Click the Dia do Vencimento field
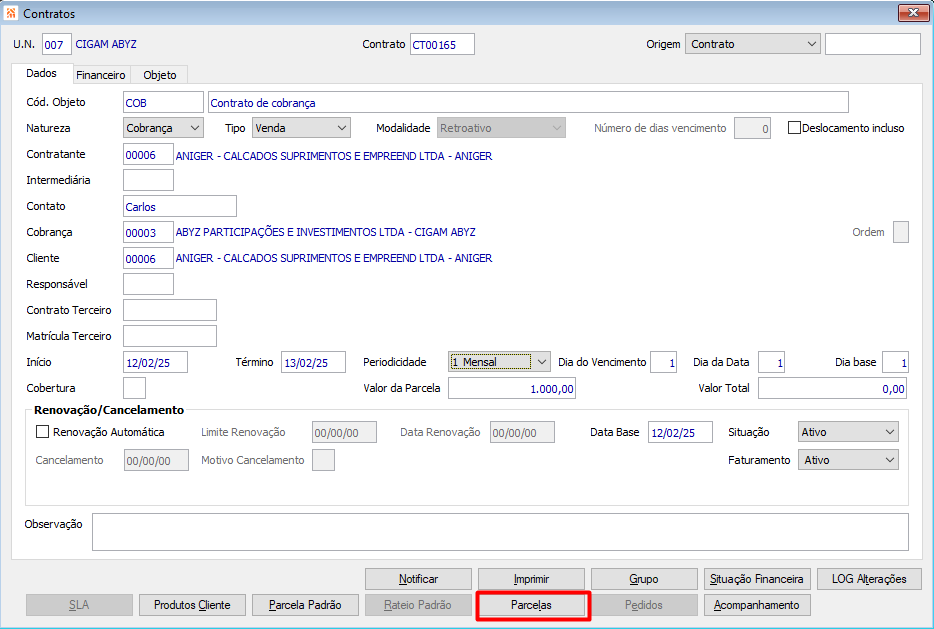The image size is (934, 629). [x=664, y=362]
